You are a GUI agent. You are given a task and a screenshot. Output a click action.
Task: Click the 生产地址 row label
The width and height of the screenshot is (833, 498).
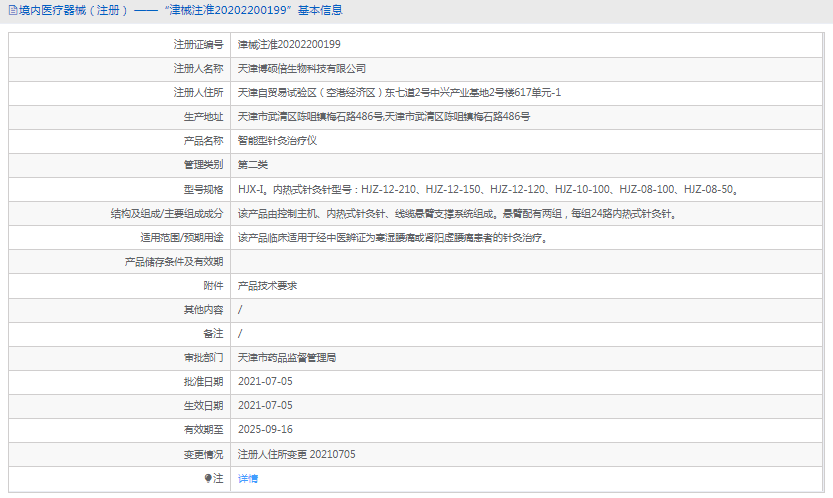[x=203, y=116]
